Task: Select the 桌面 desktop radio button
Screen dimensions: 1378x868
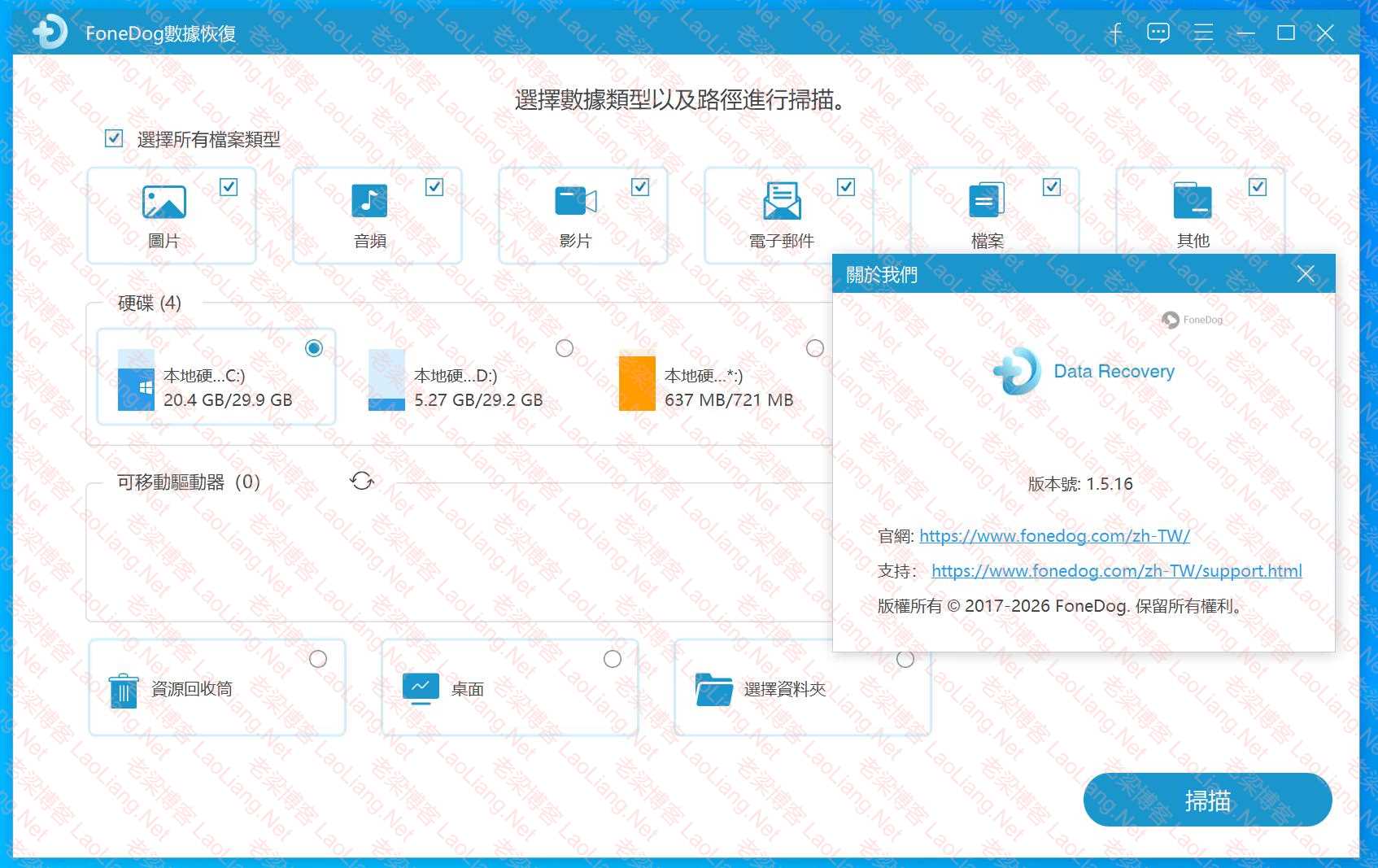Action: click(613, 659)
